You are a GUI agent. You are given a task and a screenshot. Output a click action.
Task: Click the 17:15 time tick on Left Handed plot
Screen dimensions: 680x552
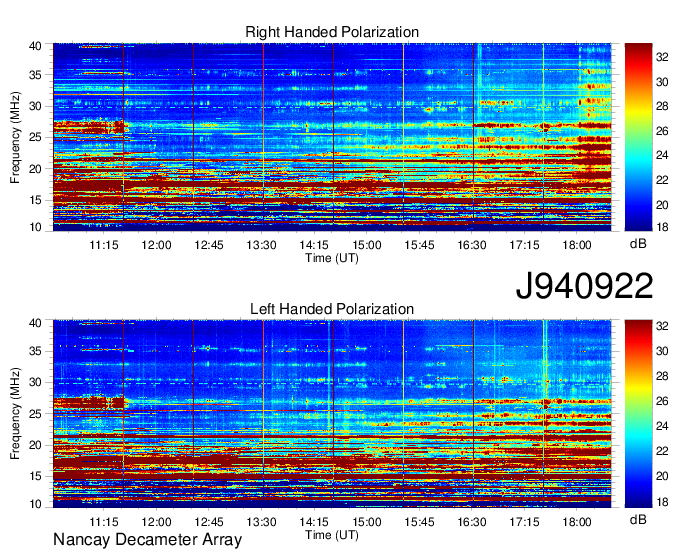pos(524,522)
